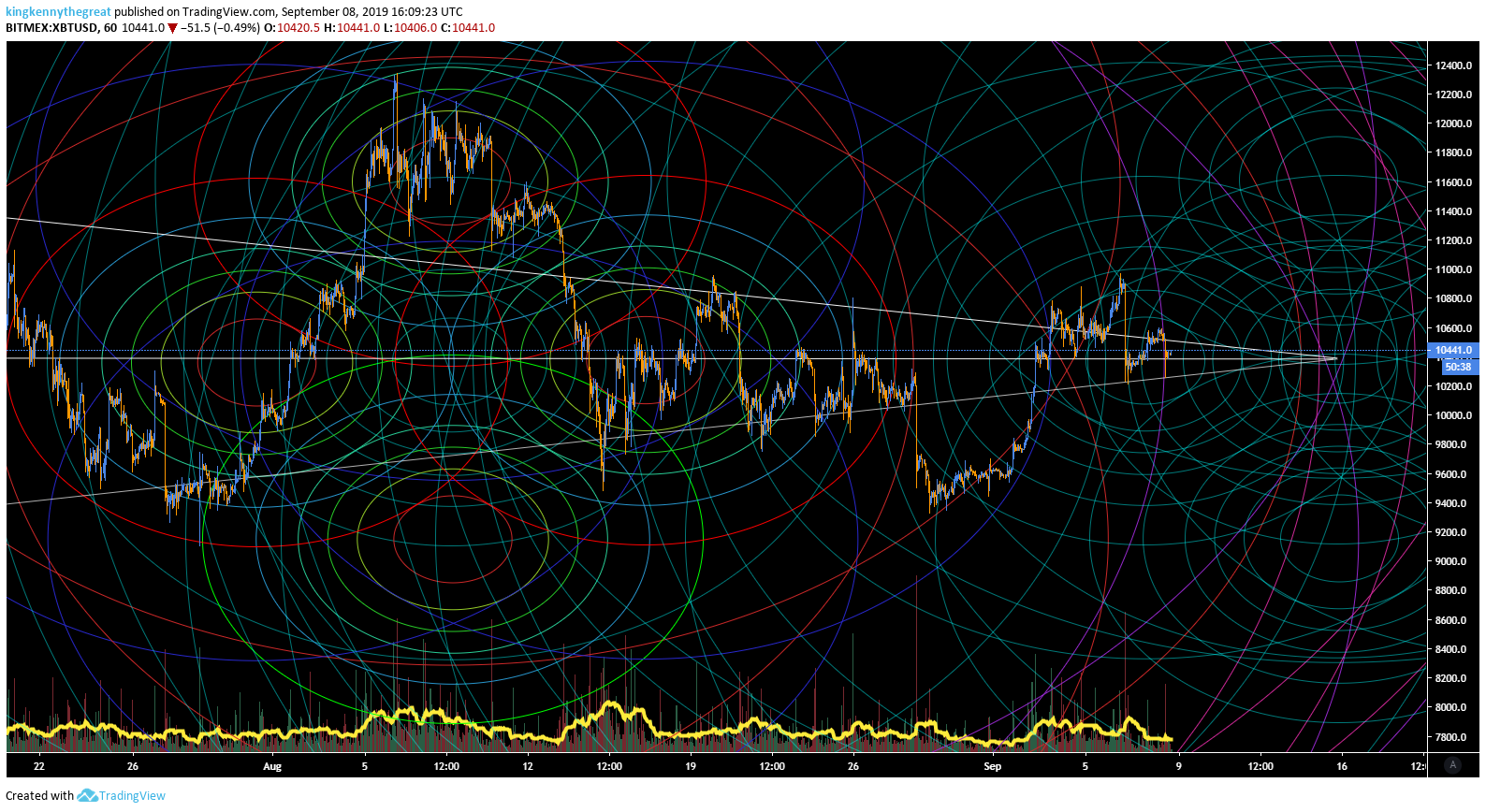This screenshot has height=812, width=1486.
Task: Click the 12000.0 price axis label
Action: pyautogui.click(x=1453, y=123)
